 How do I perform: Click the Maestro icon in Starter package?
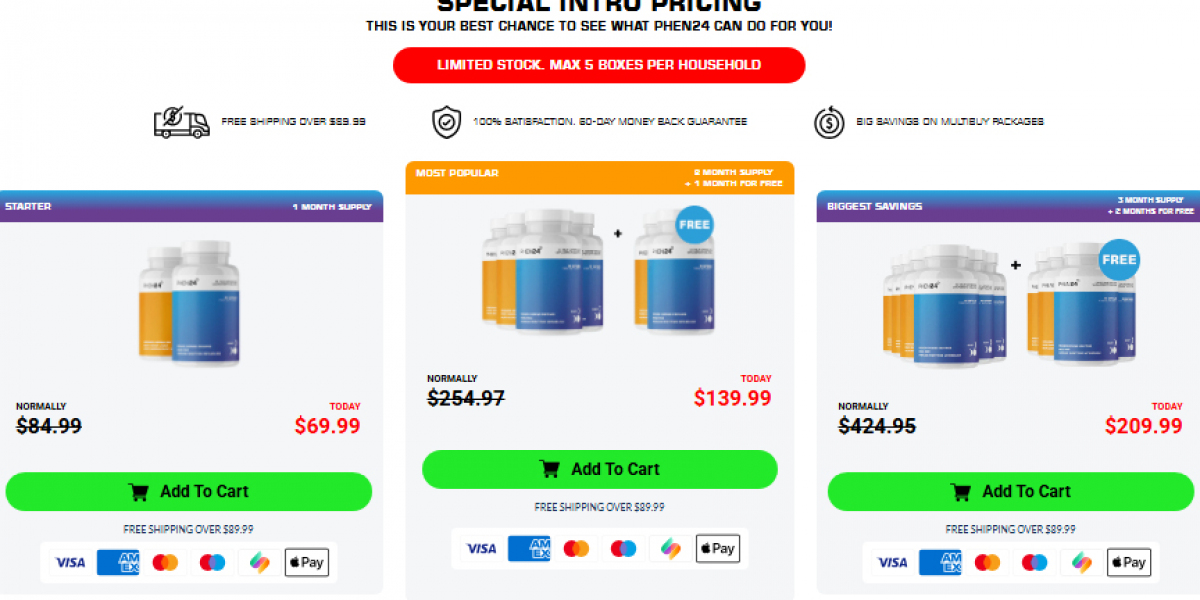coord(212,562)
